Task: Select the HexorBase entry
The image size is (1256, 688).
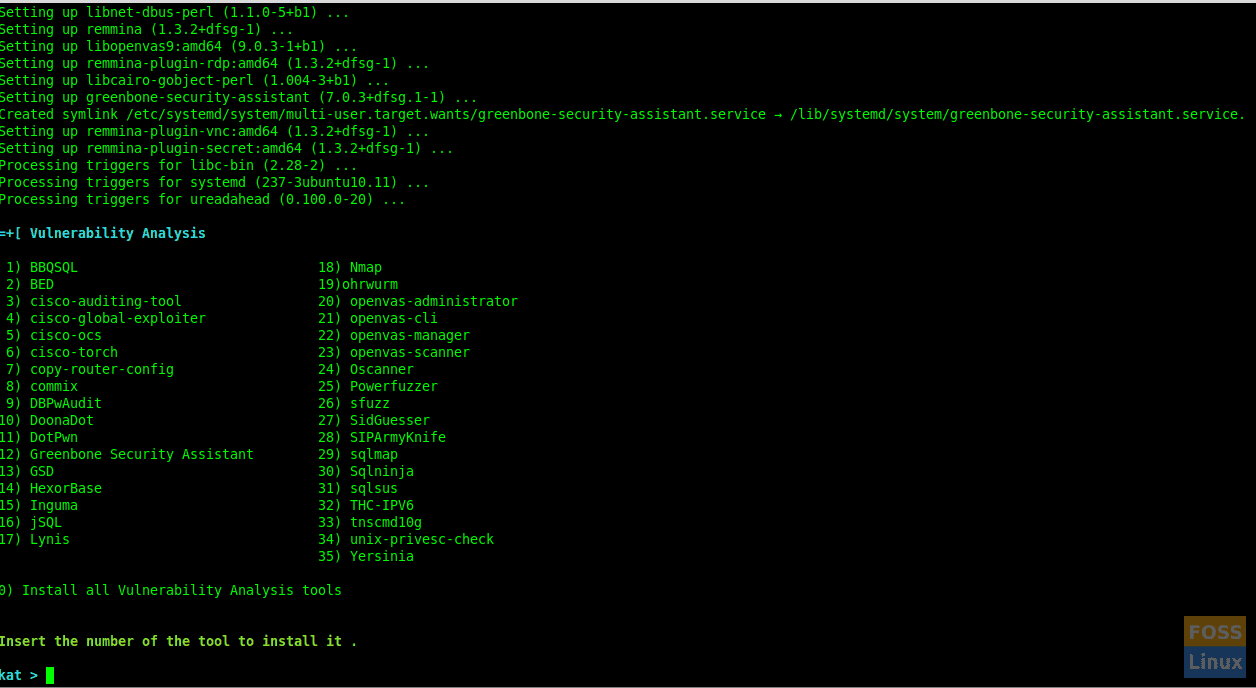Action: [65, 488]
